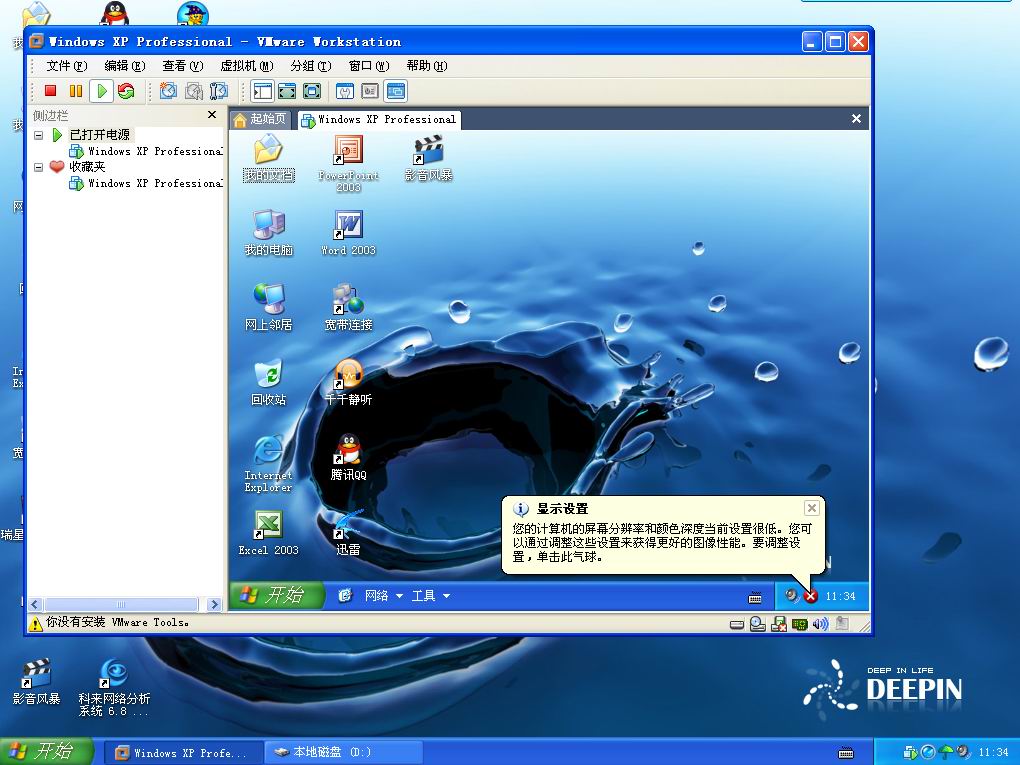Click the 显示设置 notification balloon text
Viewport: 1020px width, 765px height.
tap(661, 542)
